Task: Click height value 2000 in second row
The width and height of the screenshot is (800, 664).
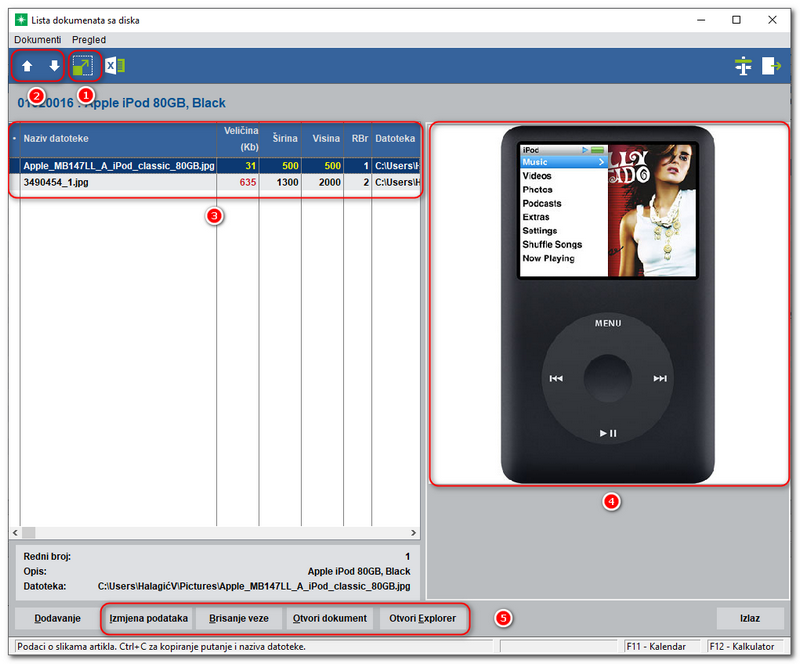Action: coord(330,182)
